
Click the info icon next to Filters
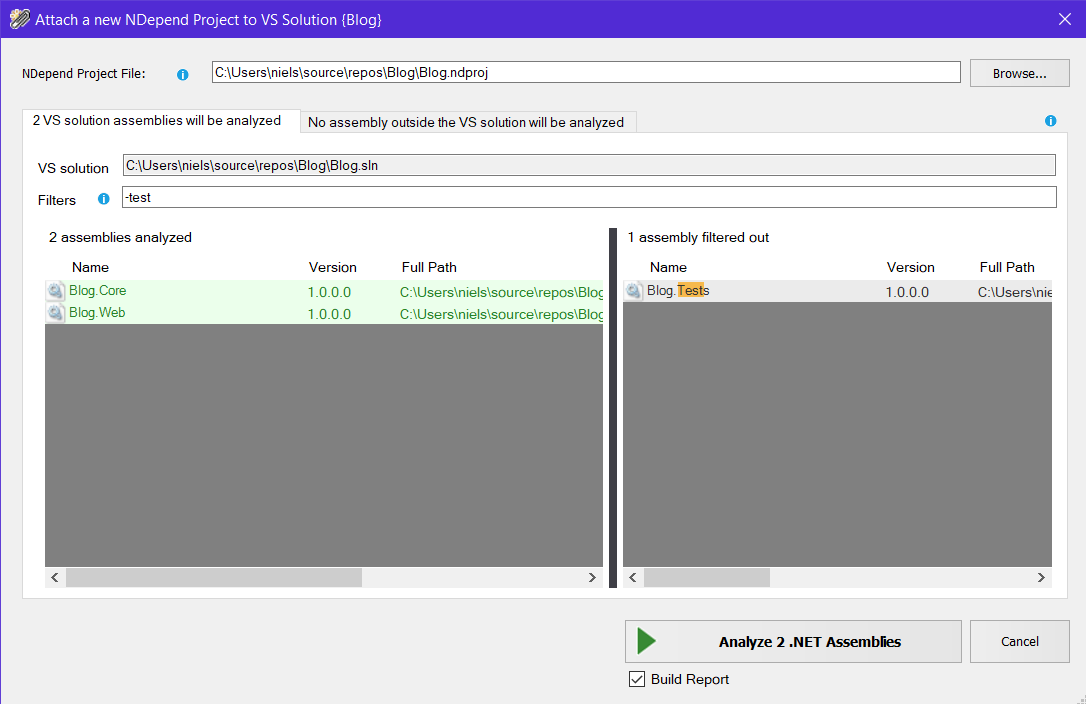coord(104,199)
